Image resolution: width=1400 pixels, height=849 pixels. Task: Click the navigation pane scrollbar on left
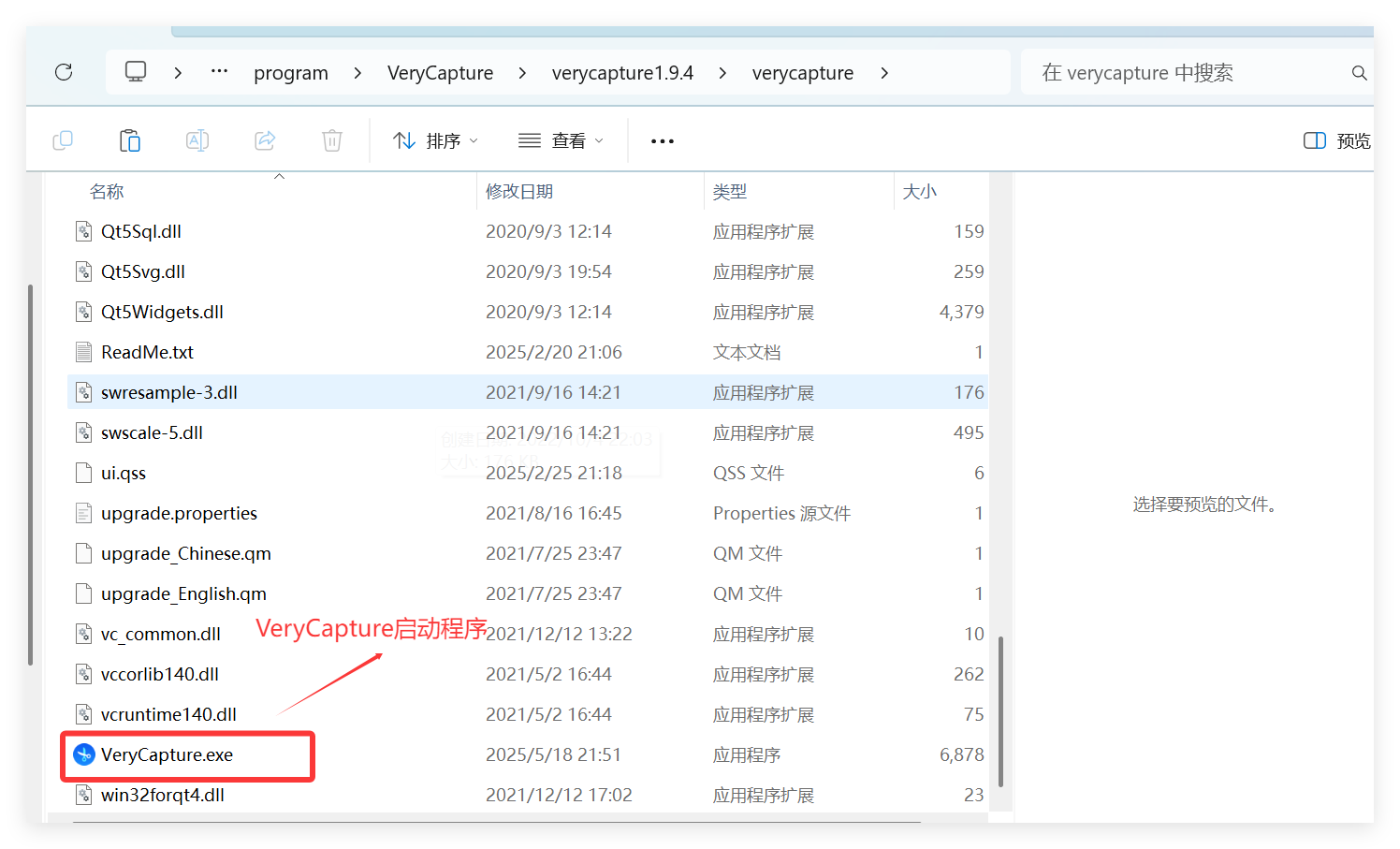click(31, 475)
